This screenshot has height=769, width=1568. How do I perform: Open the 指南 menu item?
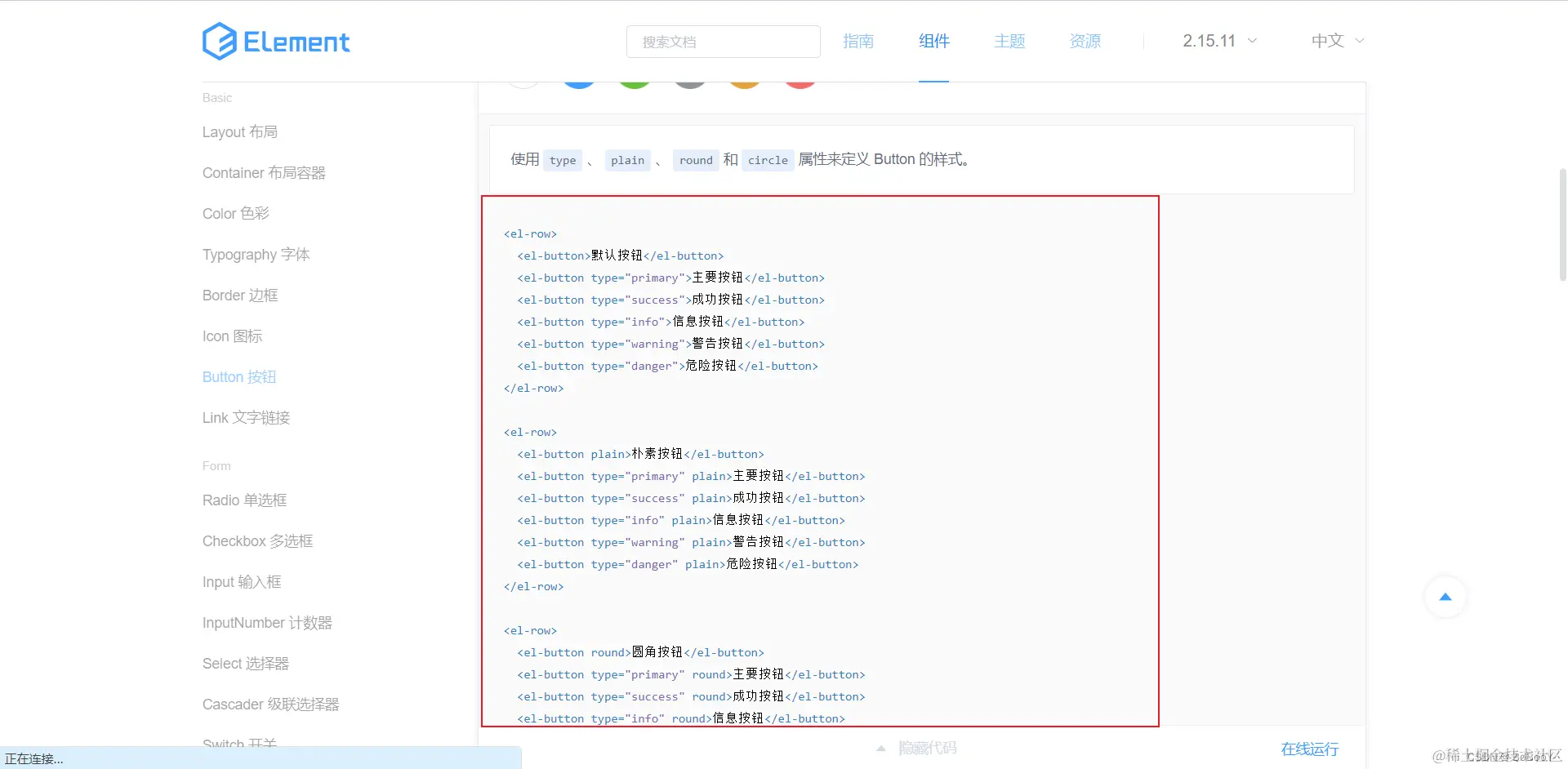tap(858, 40)
